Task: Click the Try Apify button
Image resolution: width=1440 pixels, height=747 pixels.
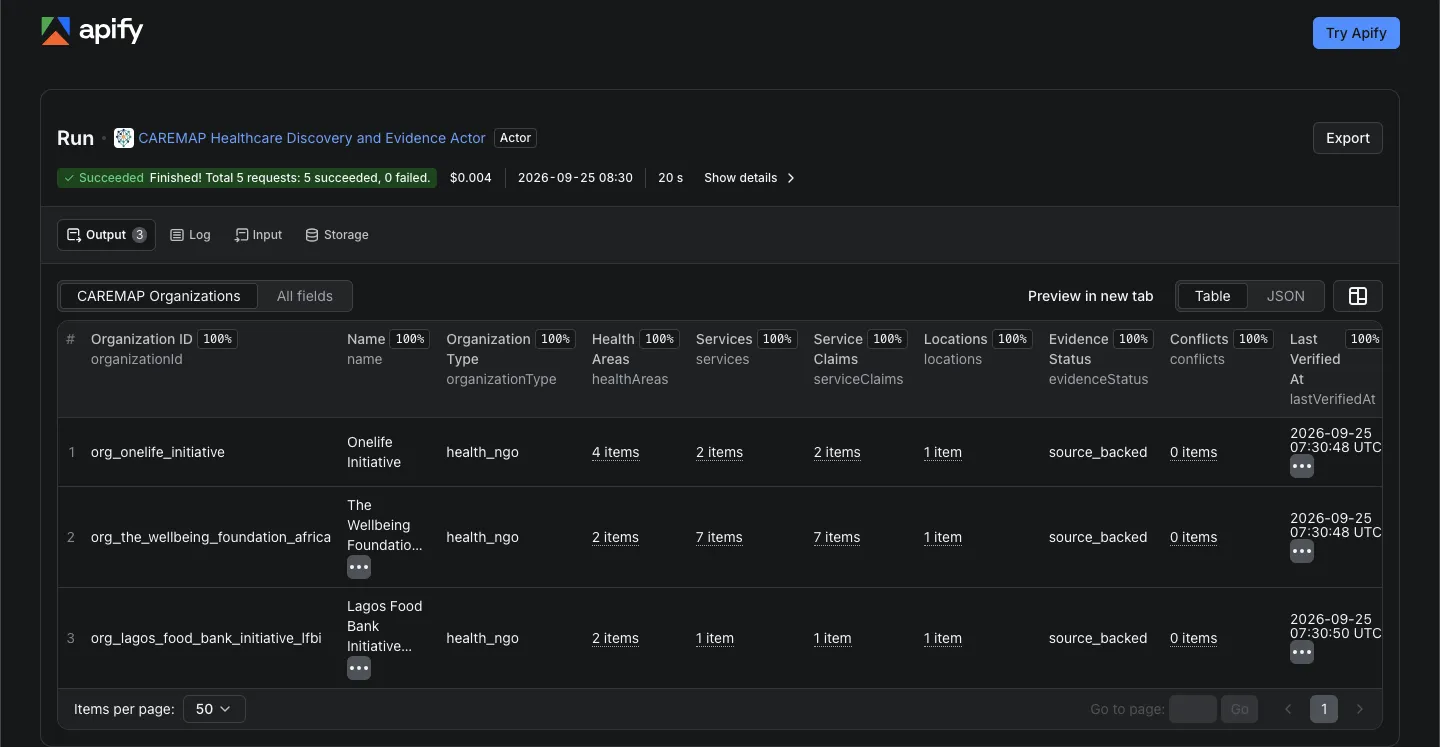Action: (1356, 33)
